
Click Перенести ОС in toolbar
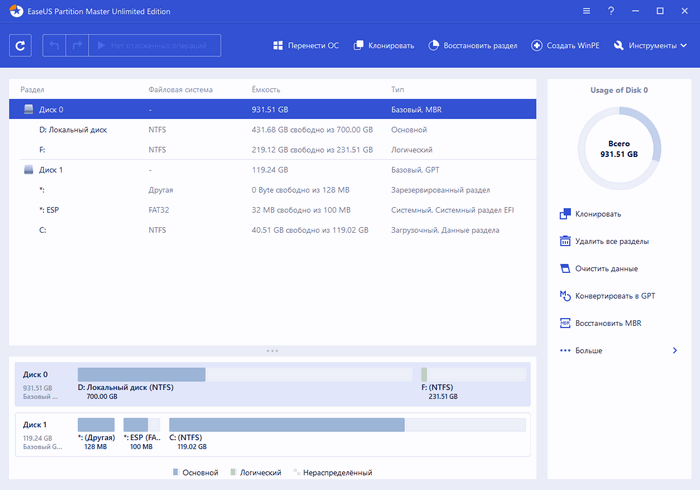[306, 46]
